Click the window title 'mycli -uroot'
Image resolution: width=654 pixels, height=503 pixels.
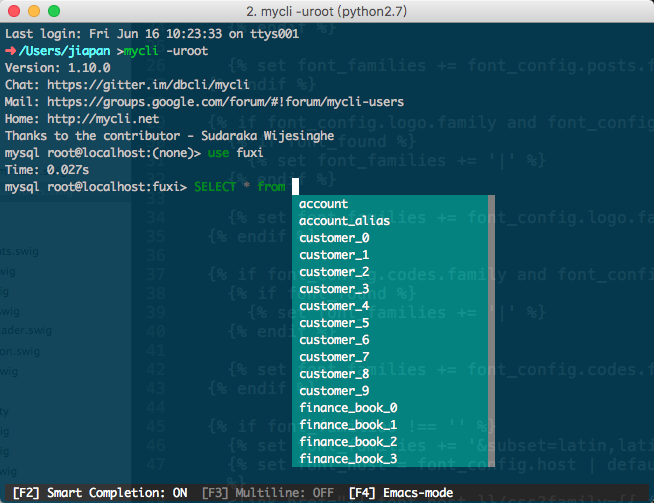pos(327,11)
